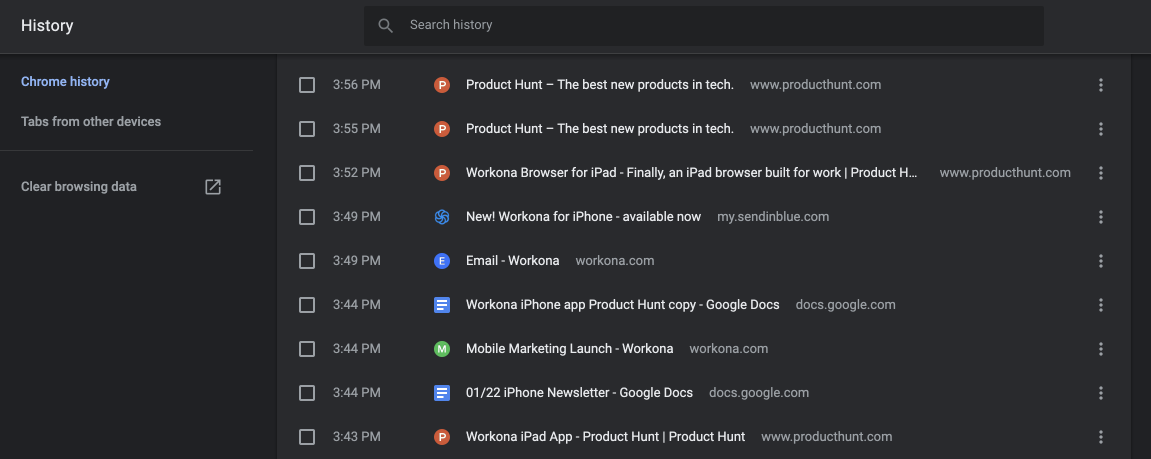This screenshot has width=1151, height=459.
Task: Click Product Hunt favicon on 3:56 PM row
Action: [x=441, y=85]
